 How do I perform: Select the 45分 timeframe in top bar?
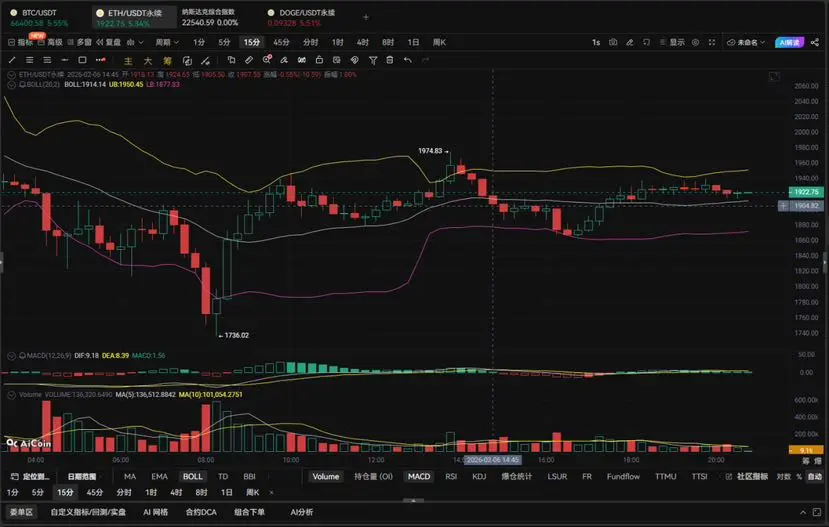pos(281,42)
